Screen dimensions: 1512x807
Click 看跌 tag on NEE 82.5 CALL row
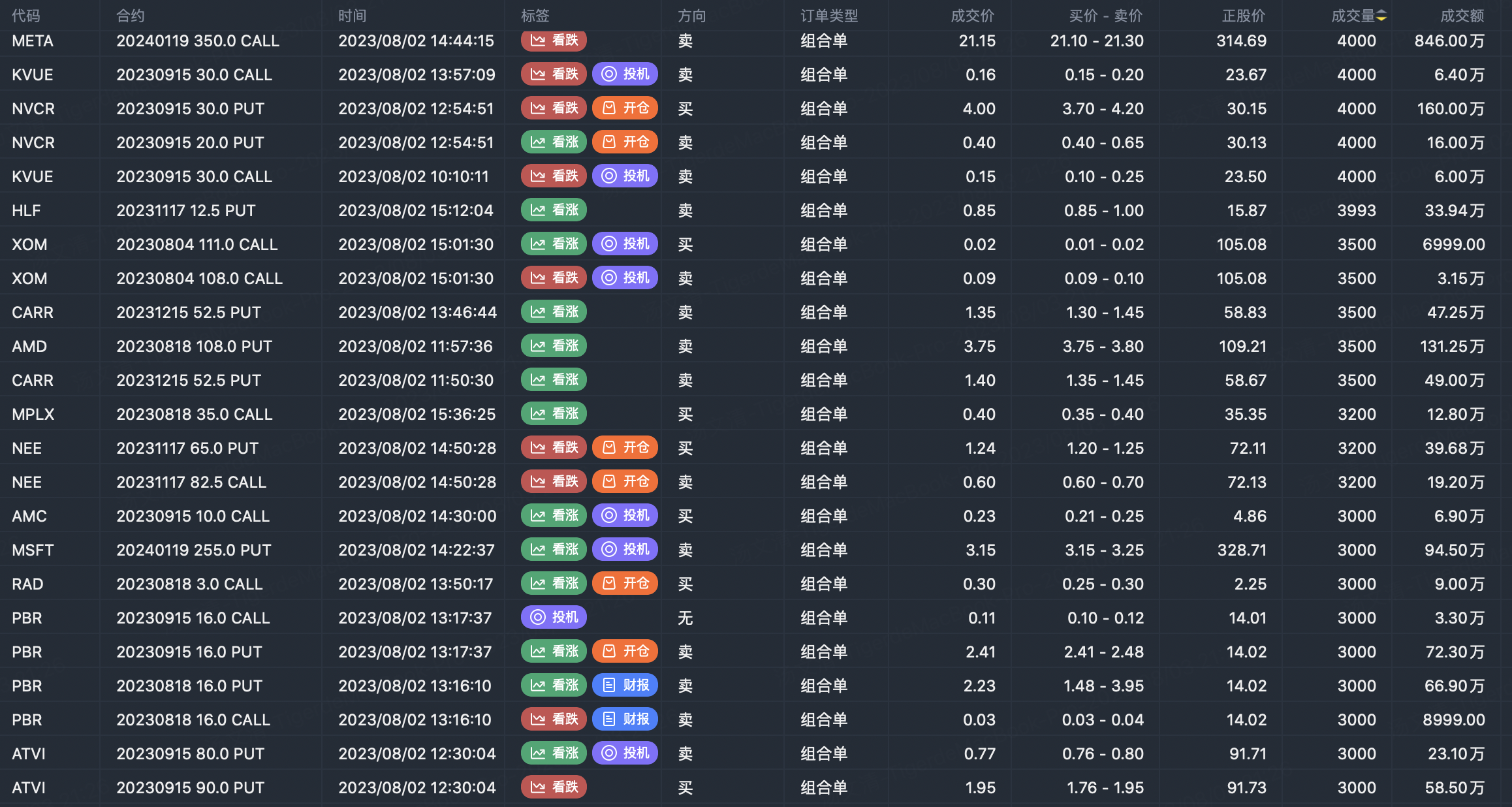(x=554, y=481)
